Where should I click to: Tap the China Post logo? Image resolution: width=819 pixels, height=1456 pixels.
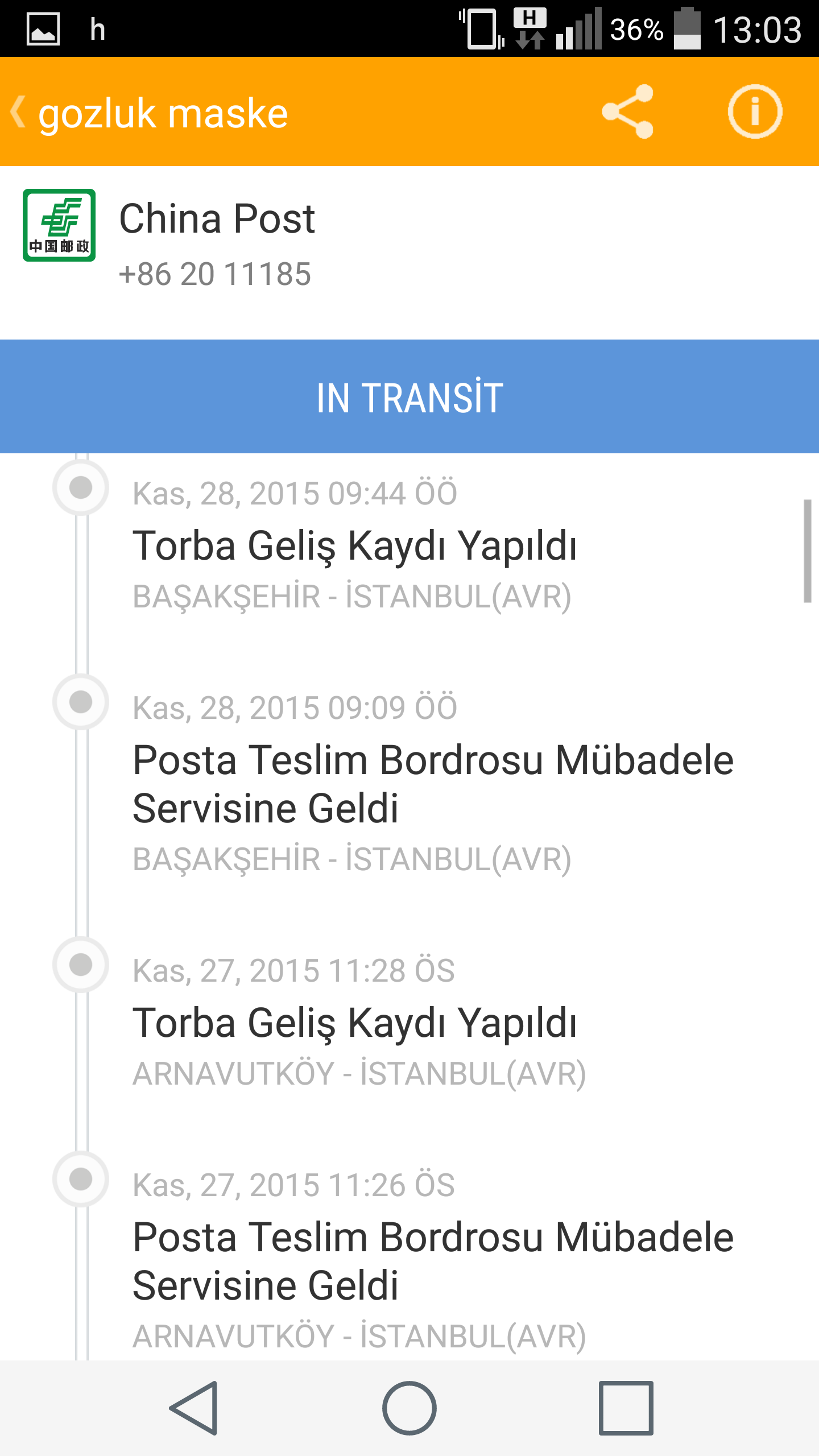click(x=59, y=225)
